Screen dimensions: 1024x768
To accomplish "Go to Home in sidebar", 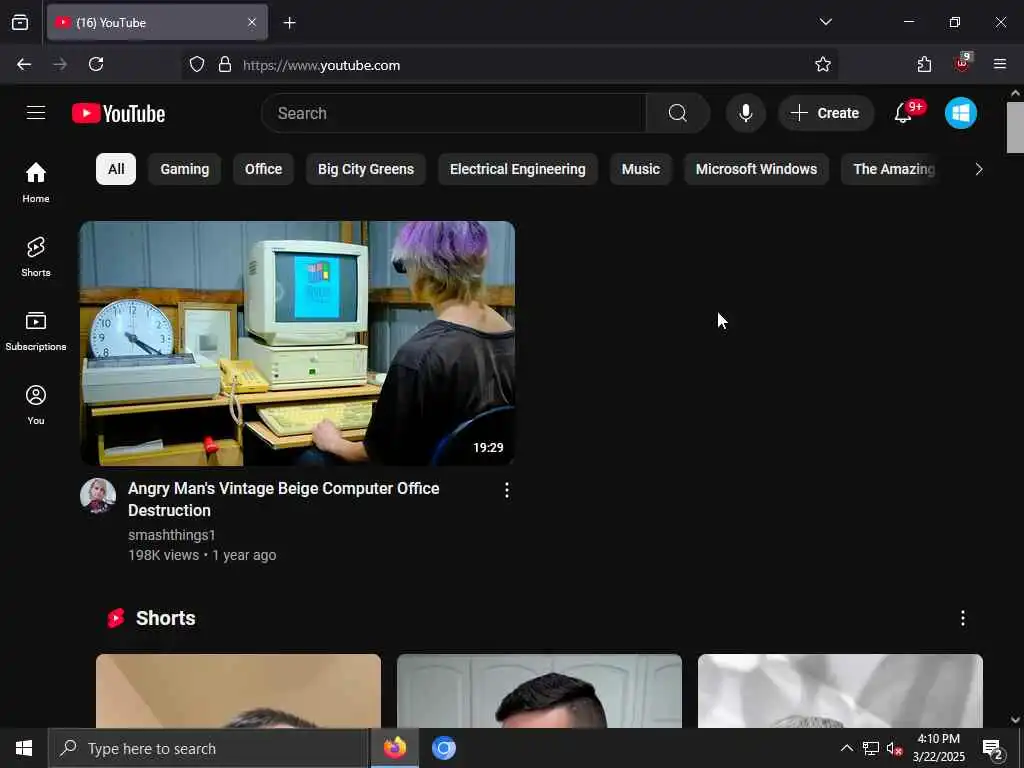I will point(36,182).
